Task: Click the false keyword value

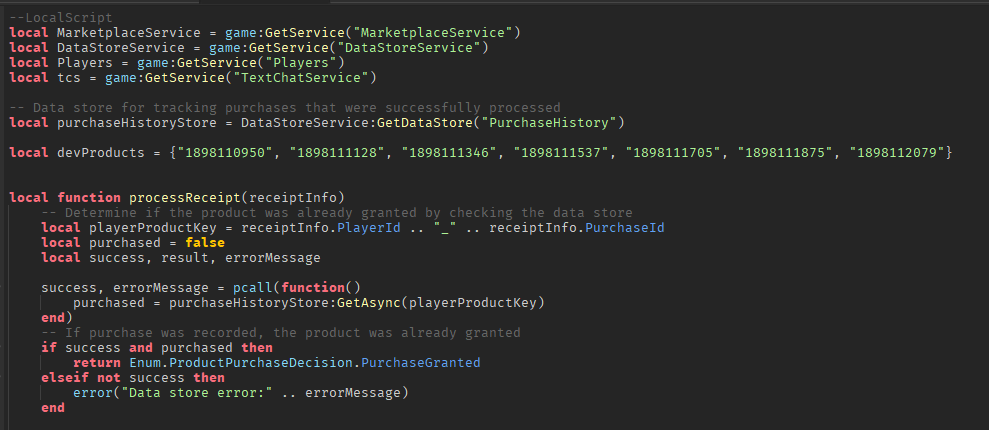Action: click(x=205, y=243)
